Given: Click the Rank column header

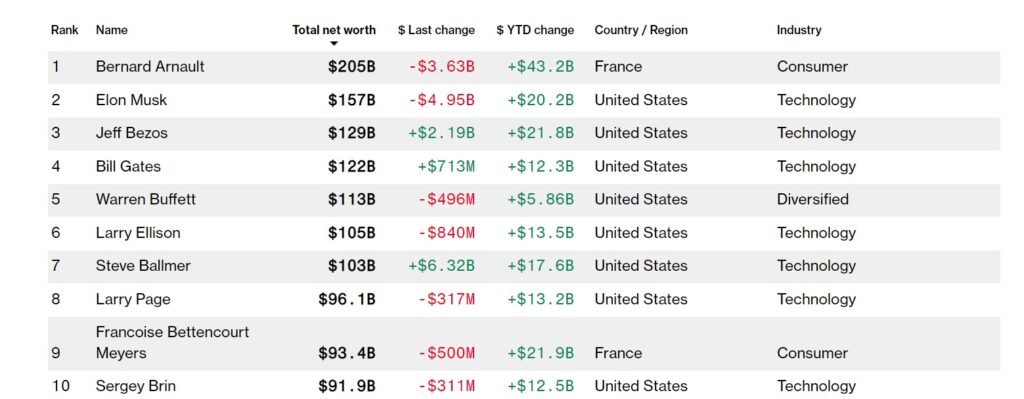Looking at the screenshot, I should 65,30.
